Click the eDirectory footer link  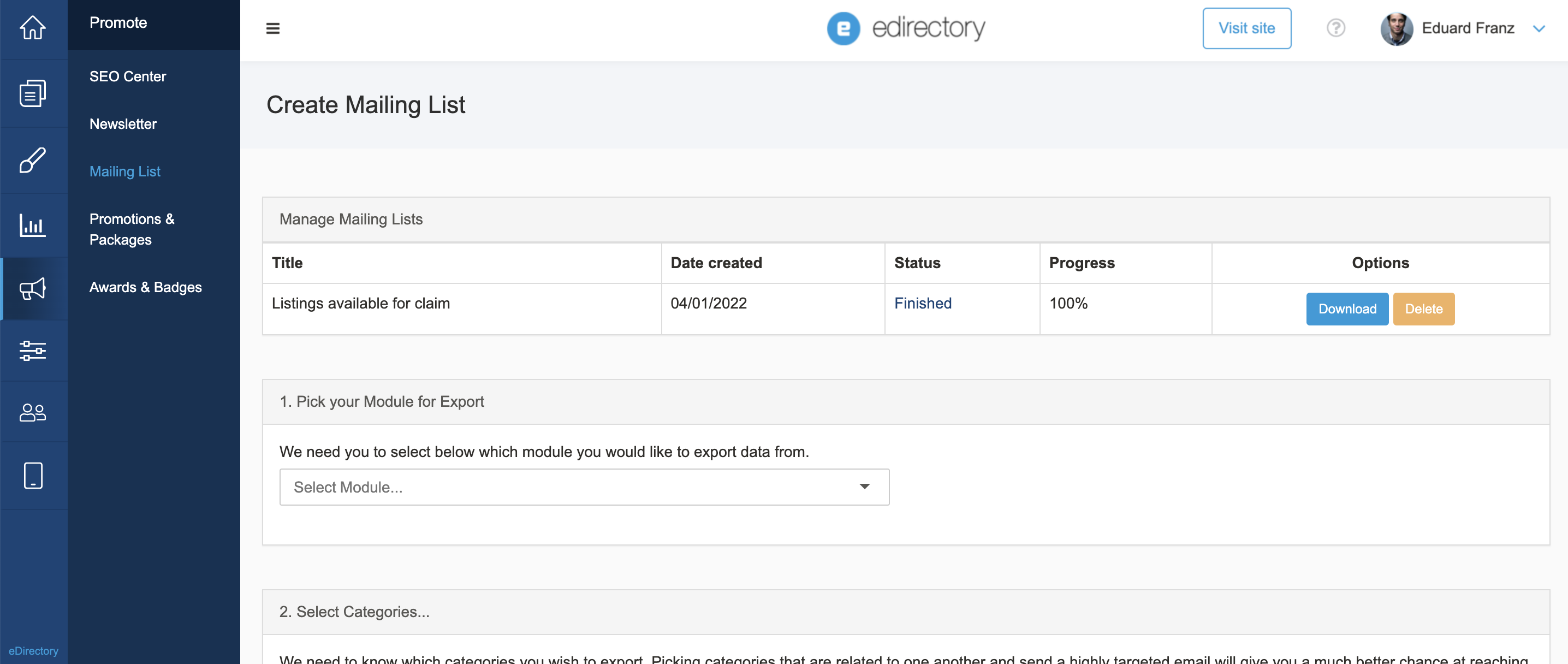coord(33,650)
